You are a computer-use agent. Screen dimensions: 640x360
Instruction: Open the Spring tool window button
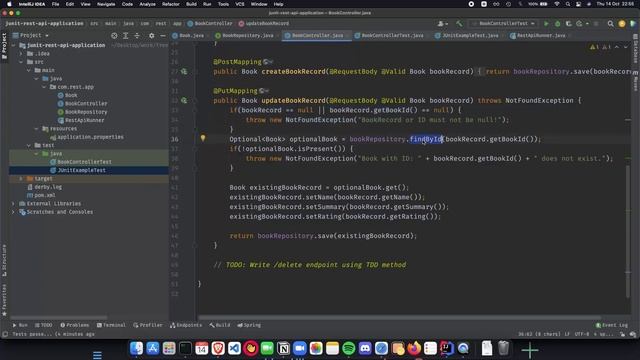(x=249, y=325)
